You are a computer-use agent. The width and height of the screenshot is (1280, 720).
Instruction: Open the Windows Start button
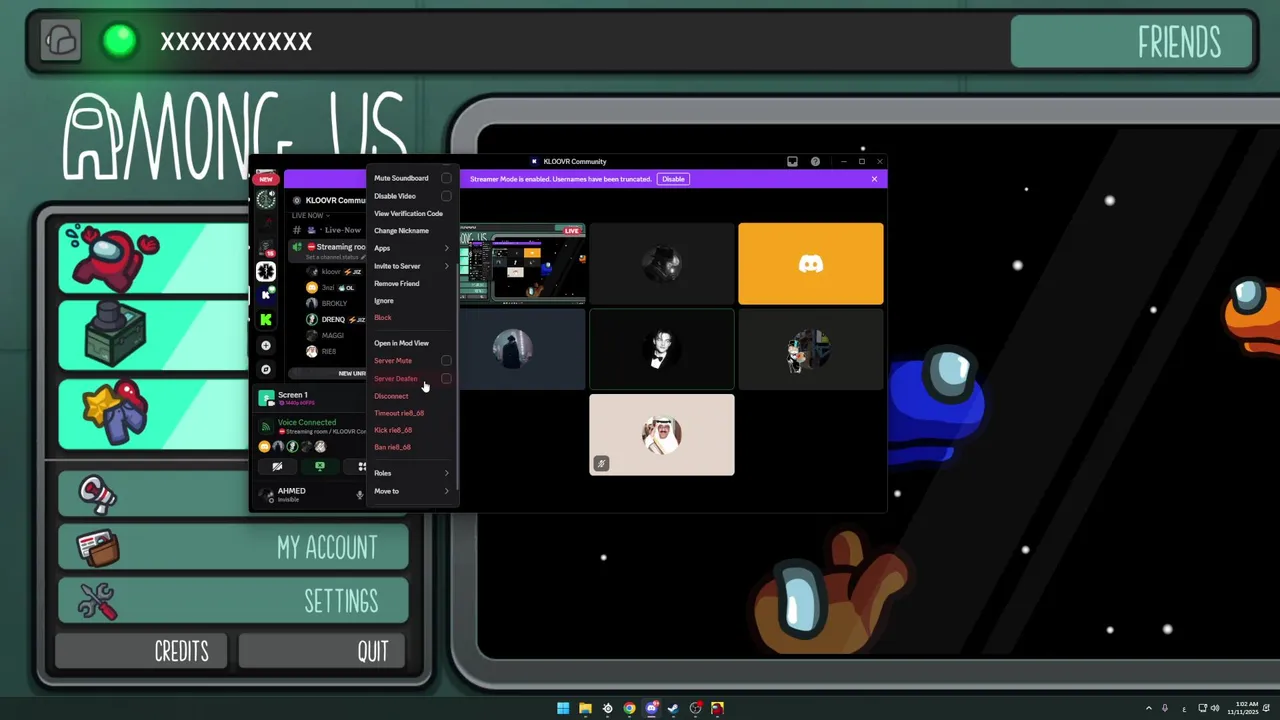pyautogui.click(x=563, y=708)
